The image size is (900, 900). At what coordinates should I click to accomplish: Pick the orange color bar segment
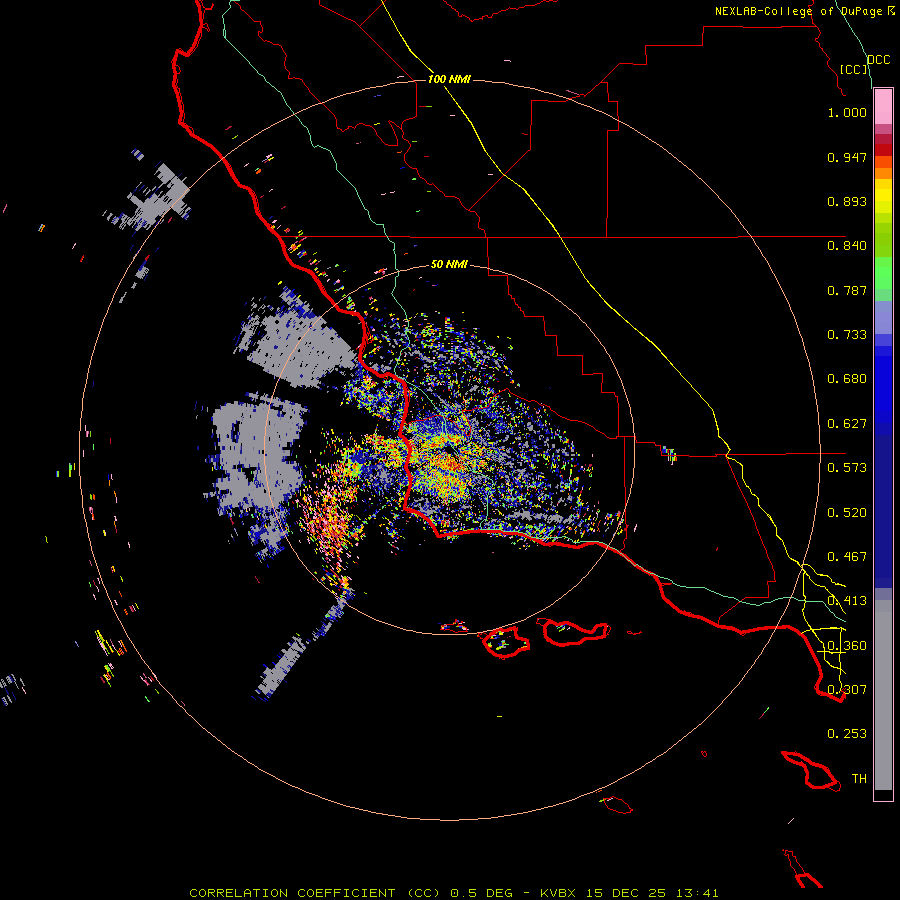883,173
